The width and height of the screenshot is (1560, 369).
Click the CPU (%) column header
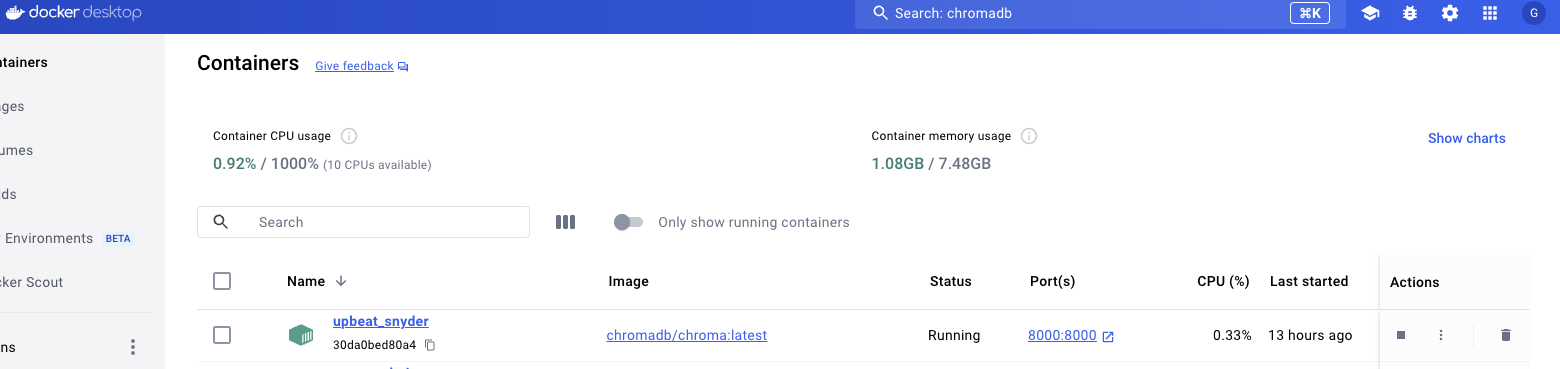point(1223,281)
